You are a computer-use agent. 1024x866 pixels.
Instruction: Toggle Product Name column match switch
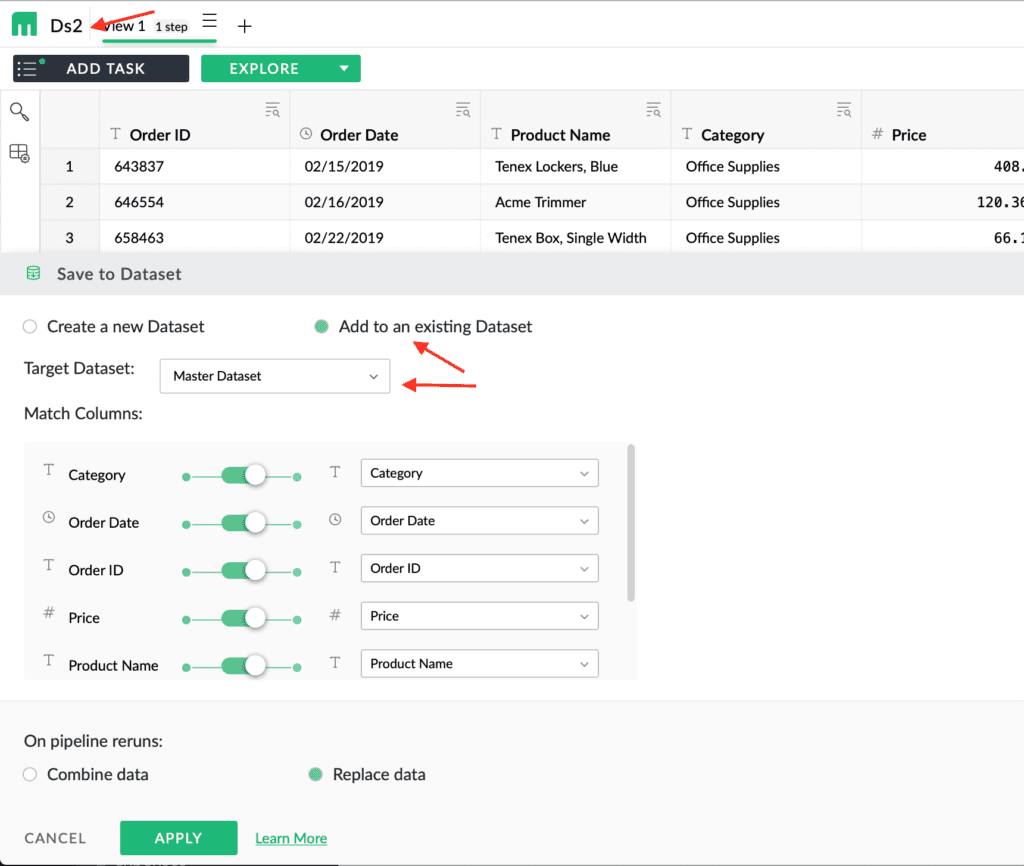[x=243, y=666]
